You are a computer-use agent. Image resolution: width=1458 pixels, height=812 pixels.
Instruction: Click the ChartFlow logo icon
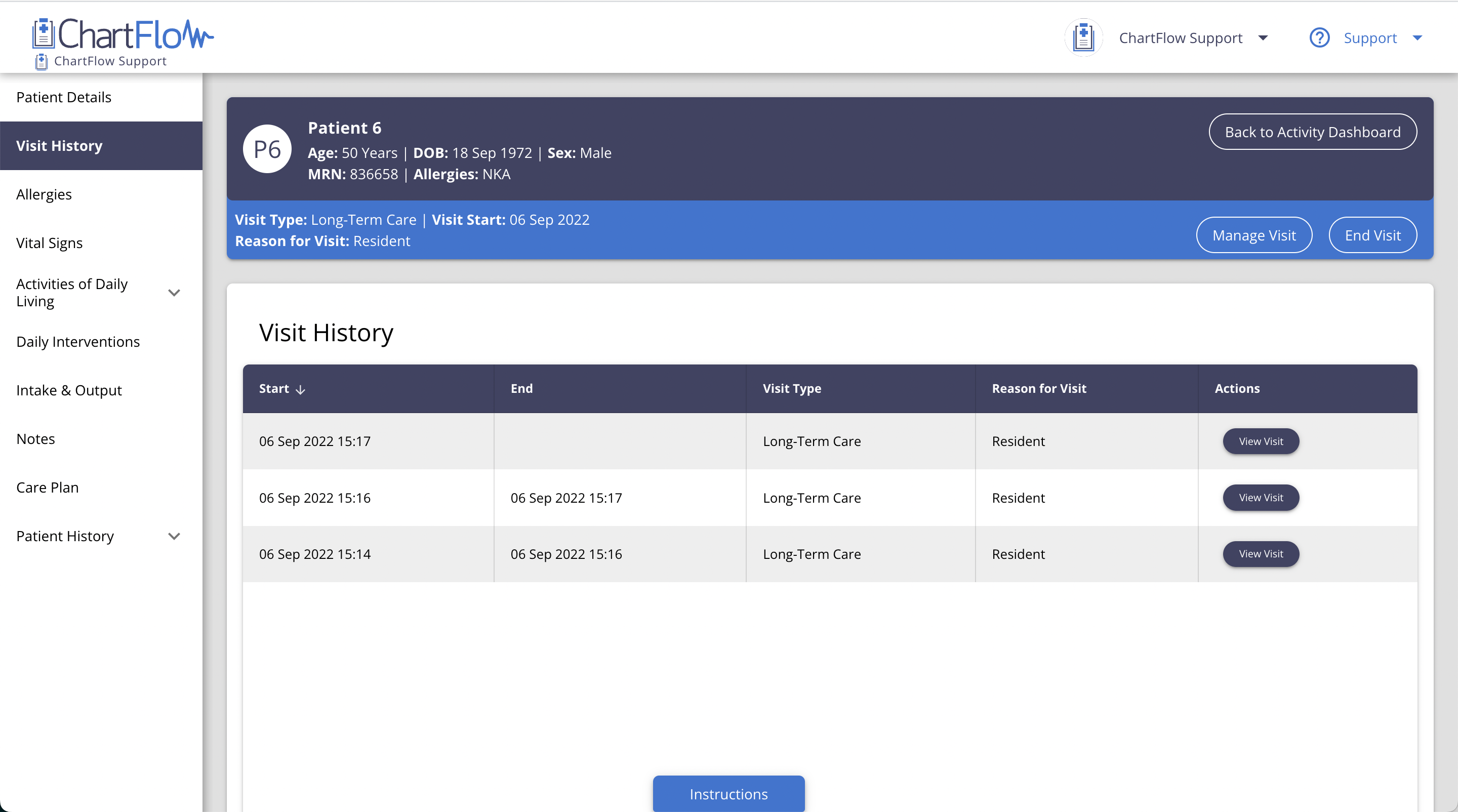coord(43,34)
